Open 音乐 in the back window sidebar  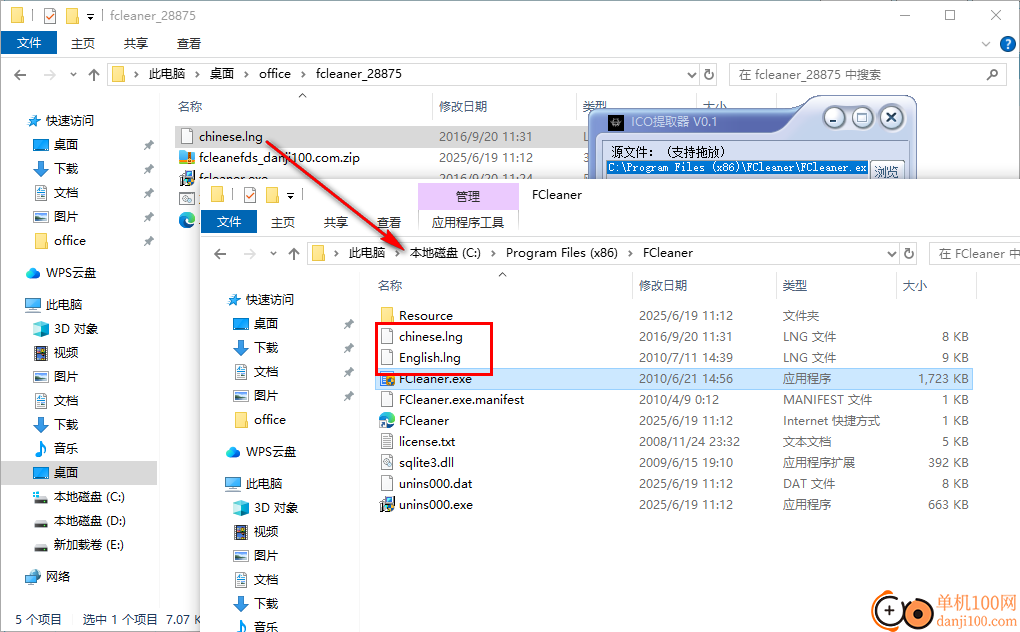[66, 449]
